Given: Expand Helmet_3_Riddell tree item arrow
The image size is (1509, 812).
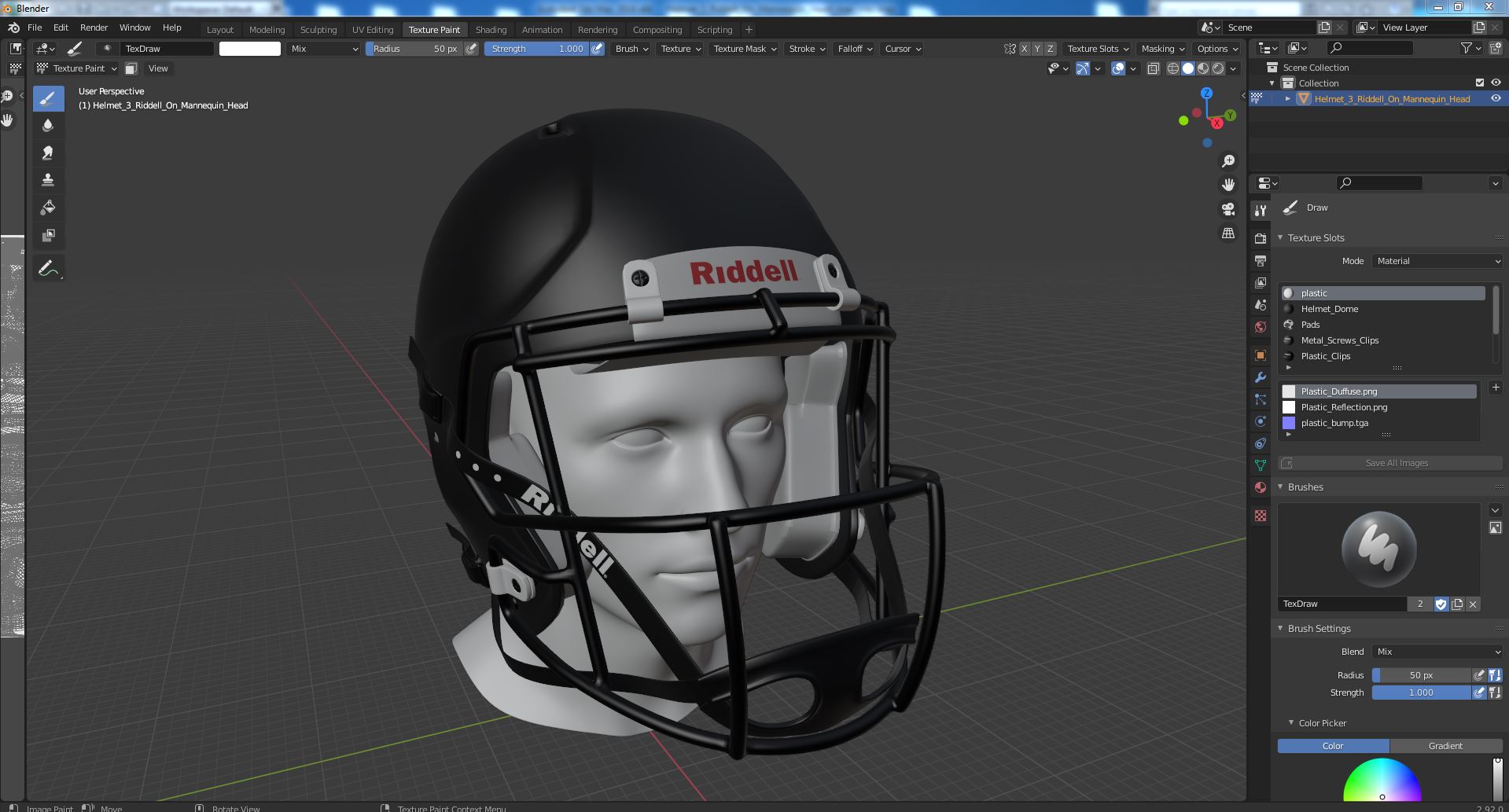Looking at the screenshot, I should (x=1287, y=99).
